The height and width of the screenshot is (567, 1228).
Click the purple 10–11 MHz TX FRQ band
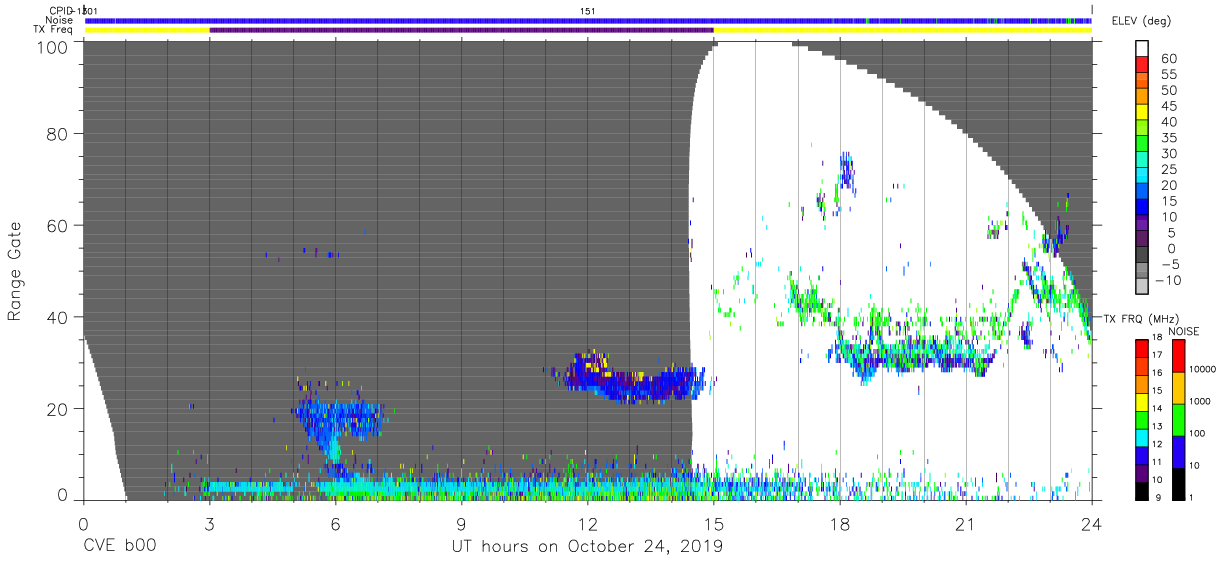(x=1142, y=473)
